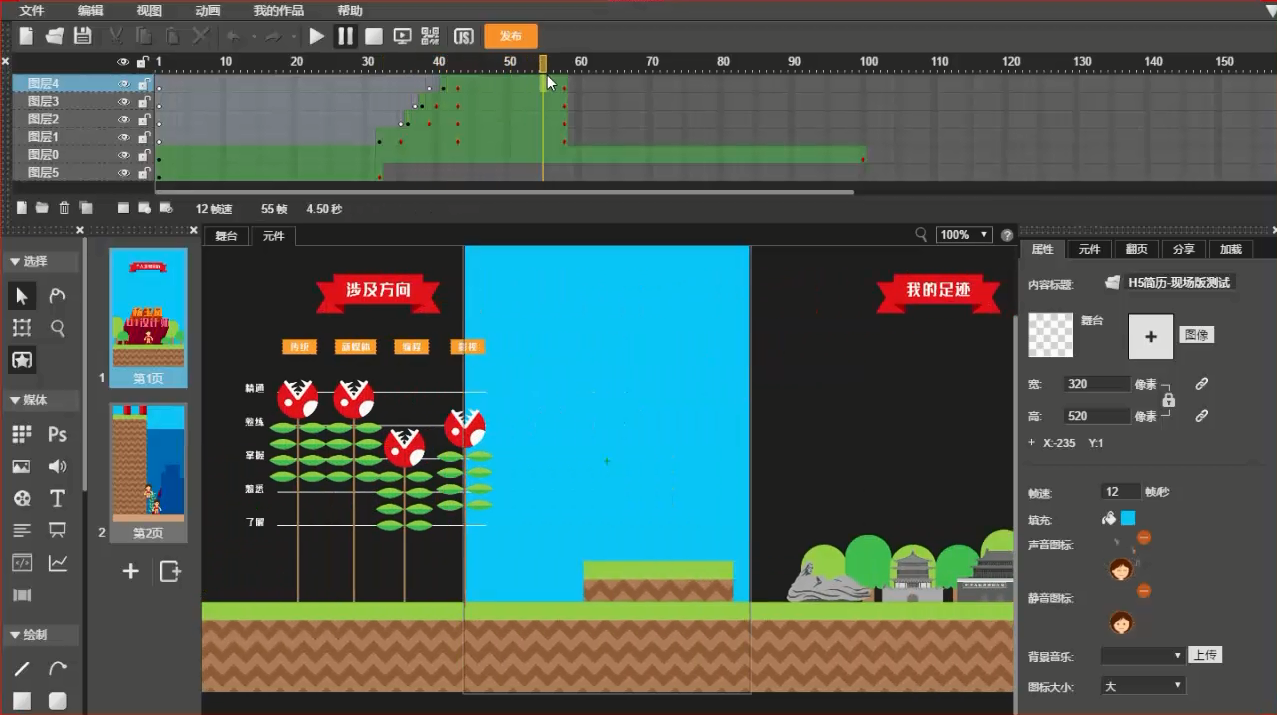Open the 编辑 menu
Image resolution: width=1277 pixels, height=715 pixels.
(90, 11)
